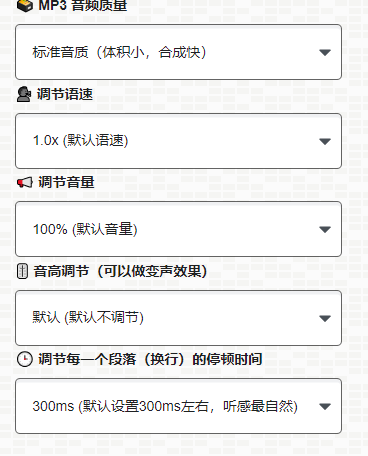
Task: Click the arrow of the speech speed select
Action: (325, 141)
